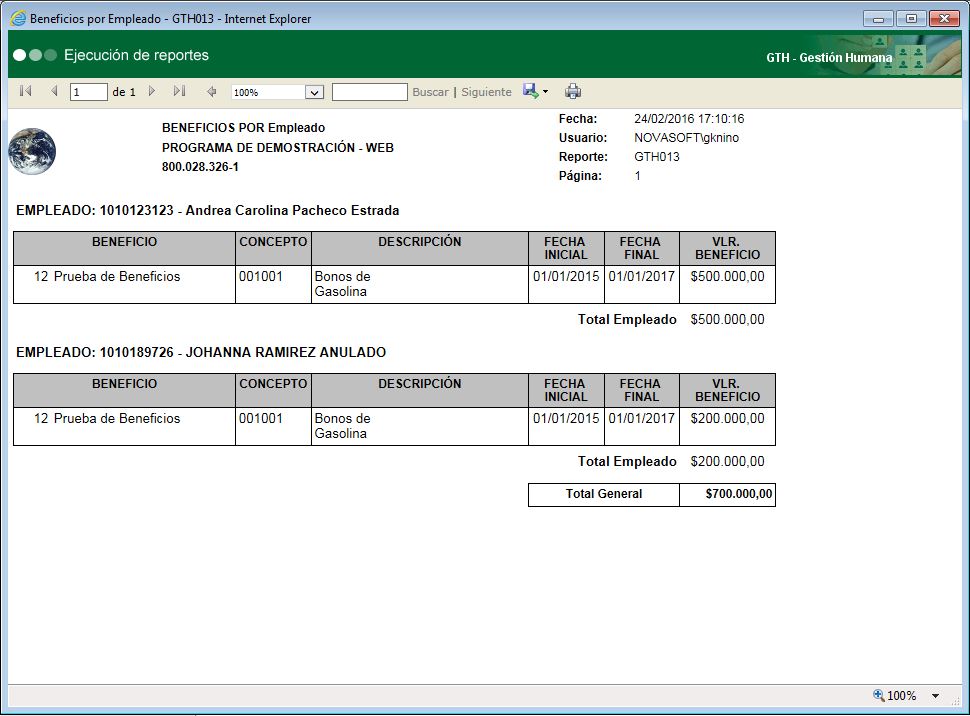Click the text PROGRAMA DE DEMOSTRACIÓN - WEB
Image resolution: width=970 pixels, height=716 pixels.
(278, 147)
